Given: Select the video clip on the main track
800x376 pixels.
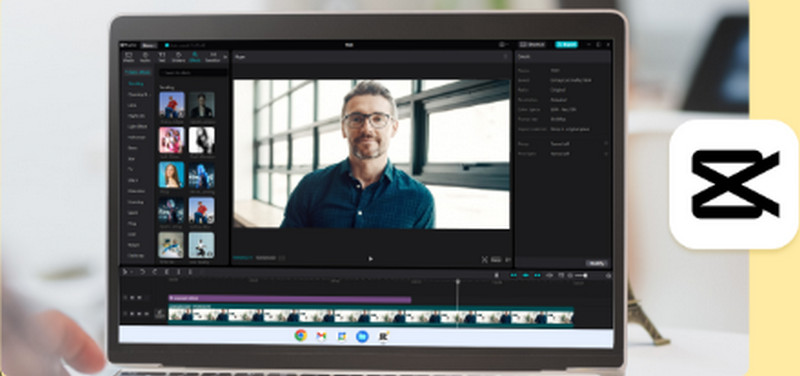Looking at the screenshot, I should point(371,315).
